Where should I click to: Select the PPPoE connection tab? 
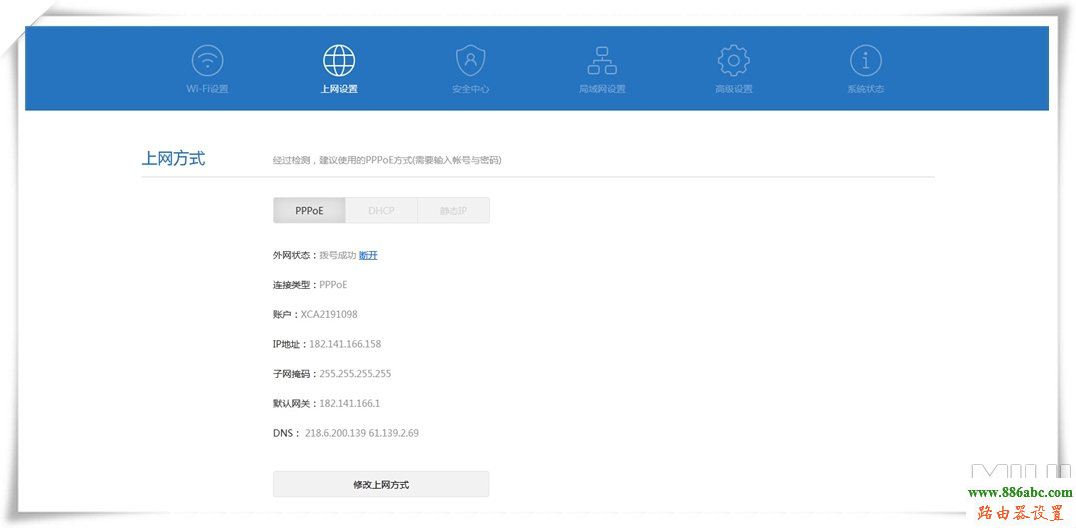pos(309,211)
